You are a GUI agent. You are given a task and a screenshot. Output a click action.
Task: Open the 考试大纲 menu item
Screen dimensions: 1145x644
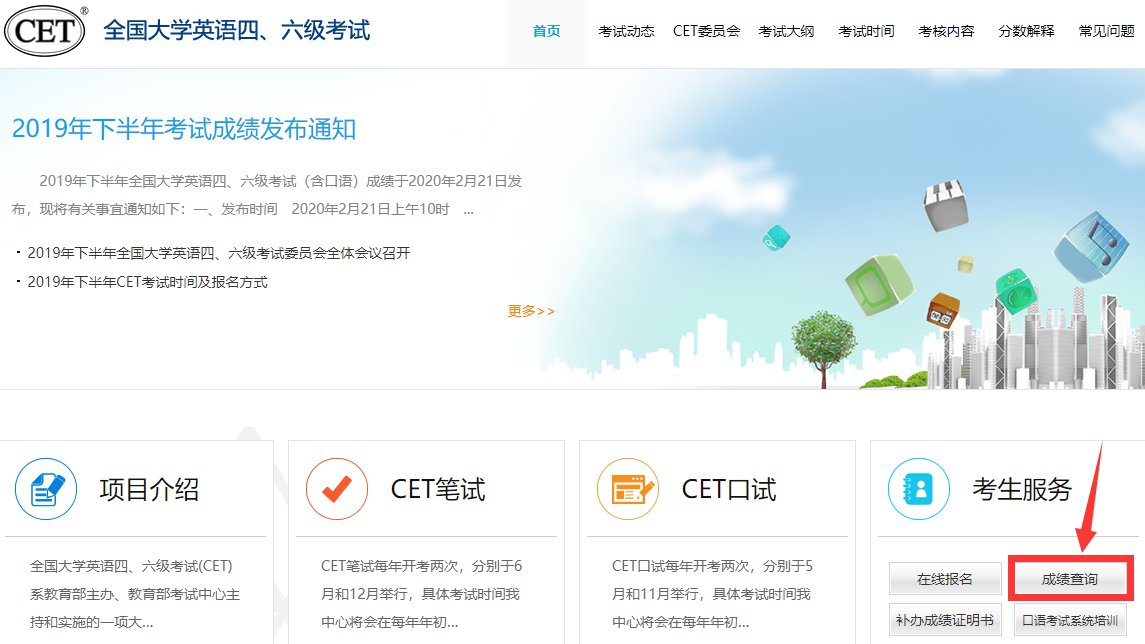point(786,31)
